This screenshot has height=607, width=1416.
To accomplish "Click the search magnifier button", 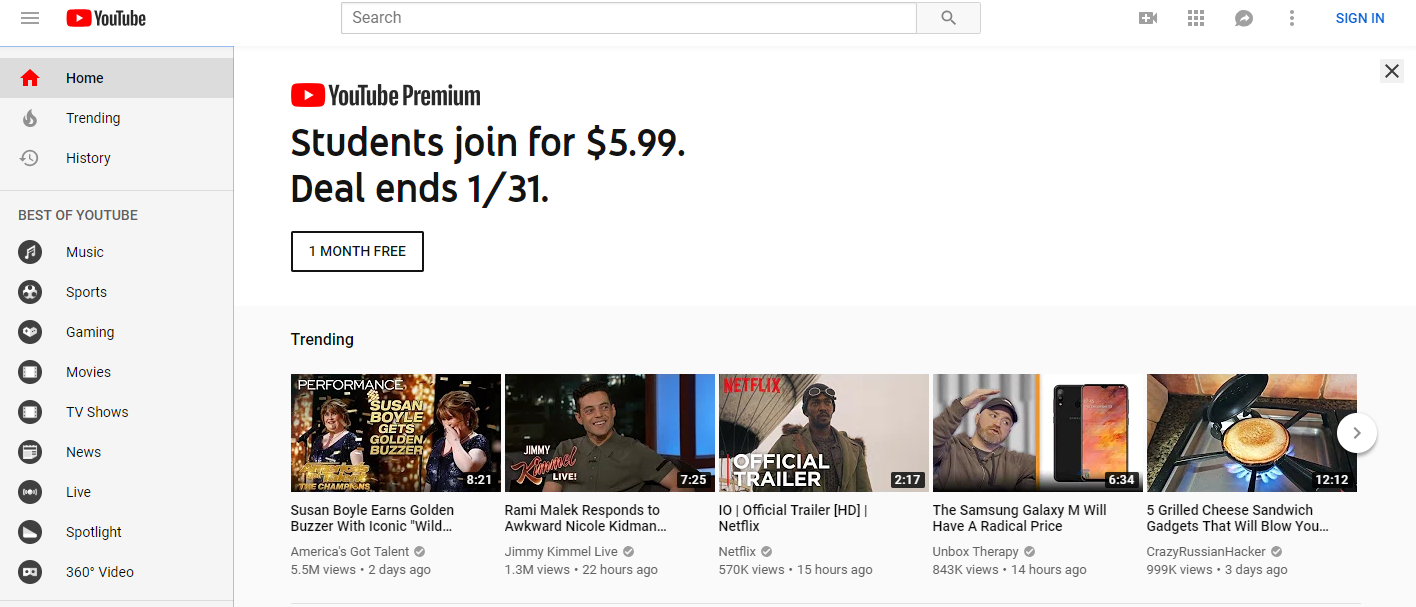I will (x=948, y=18).
